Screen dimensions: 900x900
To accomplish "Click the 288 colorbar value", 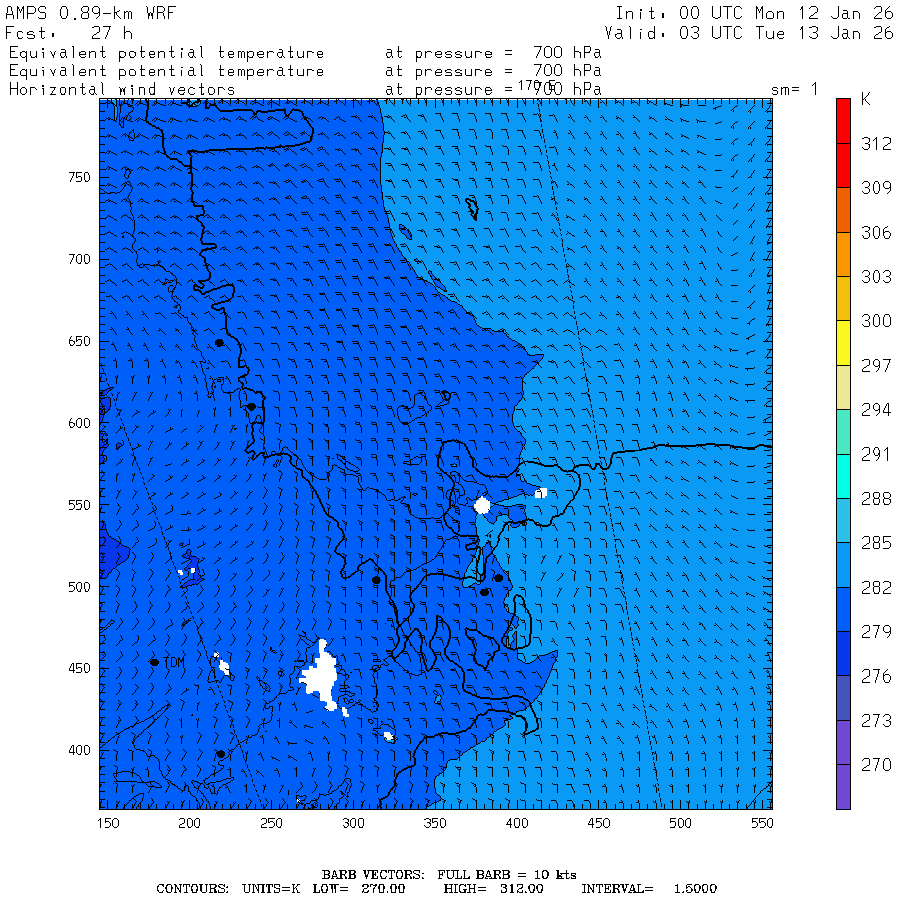I will tap(876, 498).
